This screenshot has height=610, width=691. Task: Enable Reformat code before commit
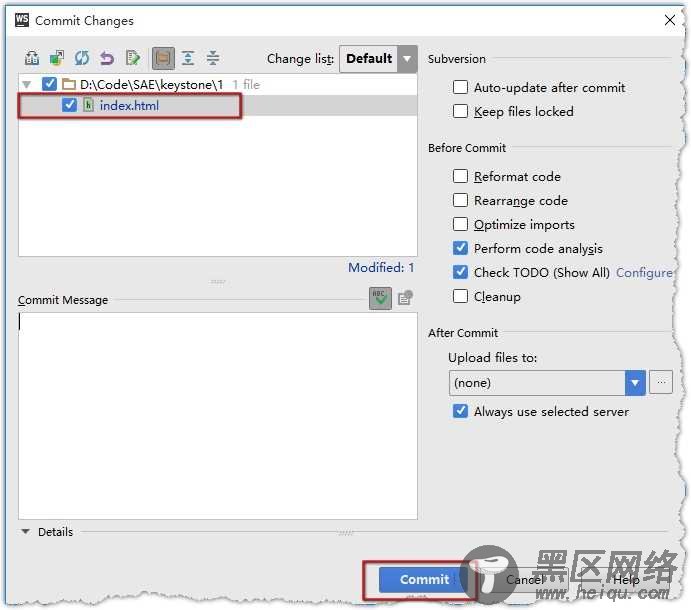pyautogui.click(x=460, y=176)
